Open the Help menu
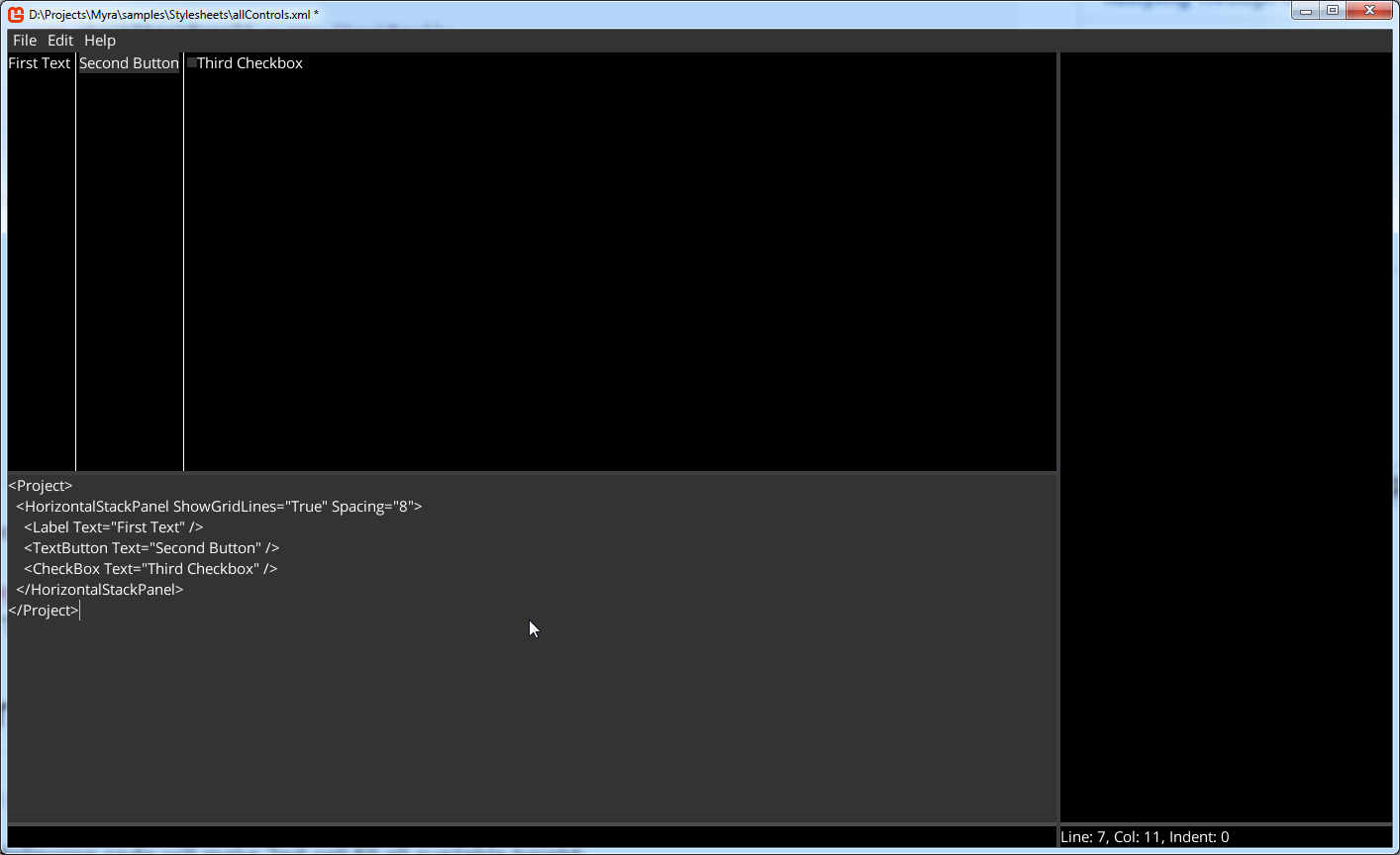The width and height of the screenshot is (1400, 855). [100, 41]
